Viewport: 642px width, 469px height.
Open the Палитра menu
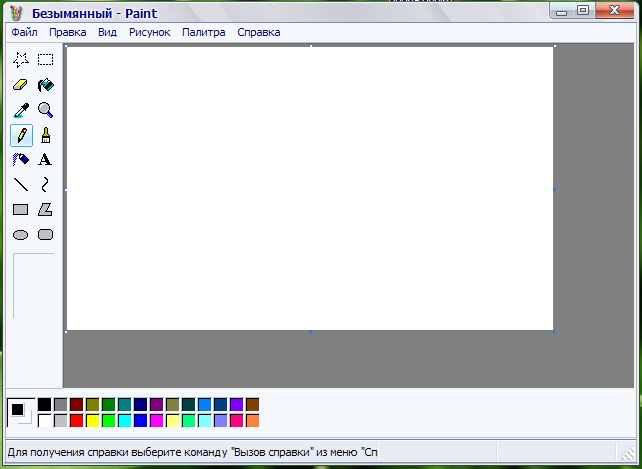tap(203, 32)
